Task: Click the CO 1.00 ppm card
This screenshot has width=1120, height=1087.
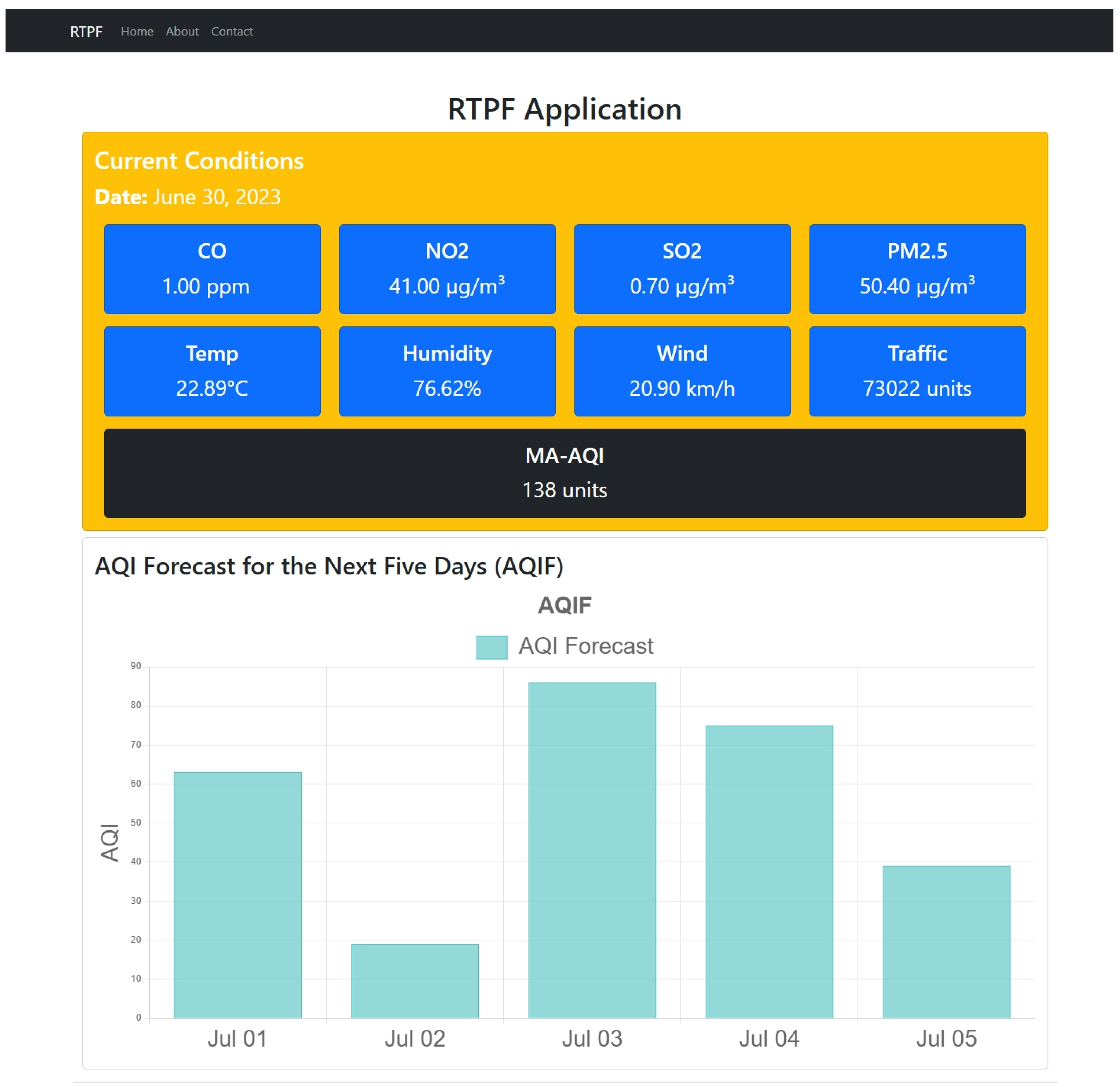Action: (212, 269)
